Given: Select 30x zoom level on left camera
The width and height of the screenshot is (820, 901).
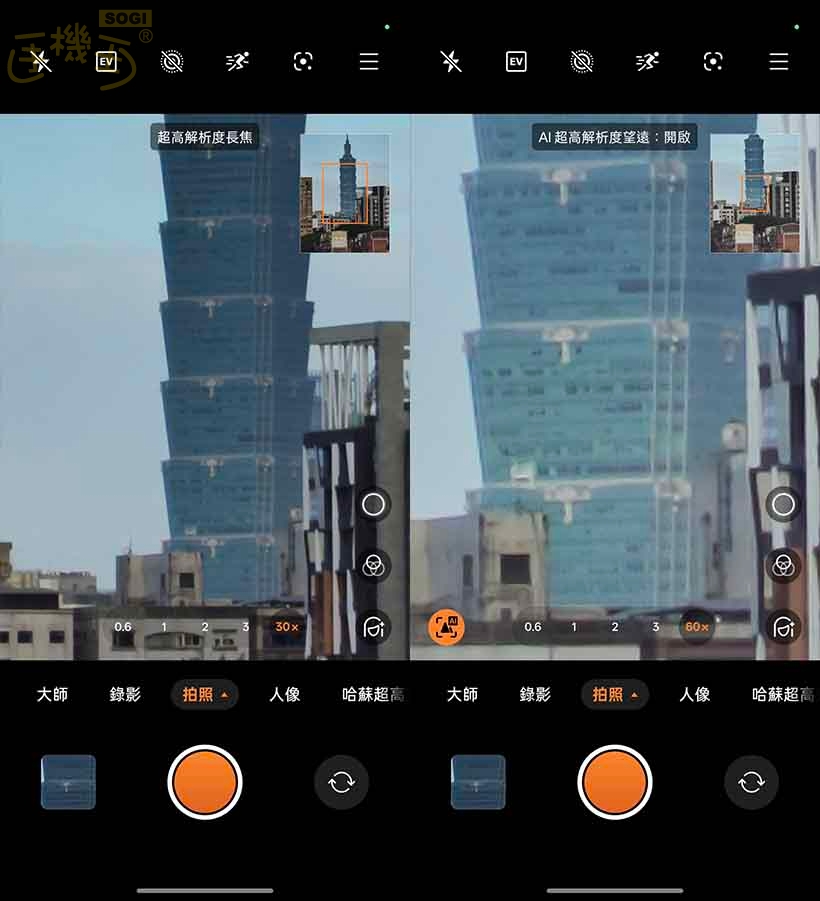Looking at the screenshot, I should pos(287,627).
